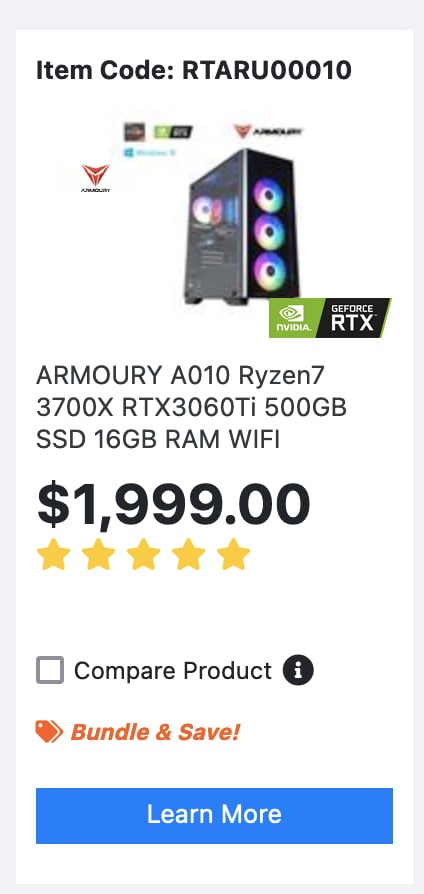Open the Bundle & Save! offer link
This screenshot has height=894, width=424.
[155, 732]
